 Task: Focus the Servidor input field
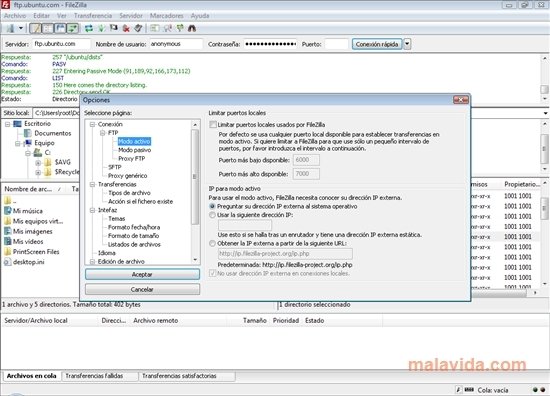61,44
